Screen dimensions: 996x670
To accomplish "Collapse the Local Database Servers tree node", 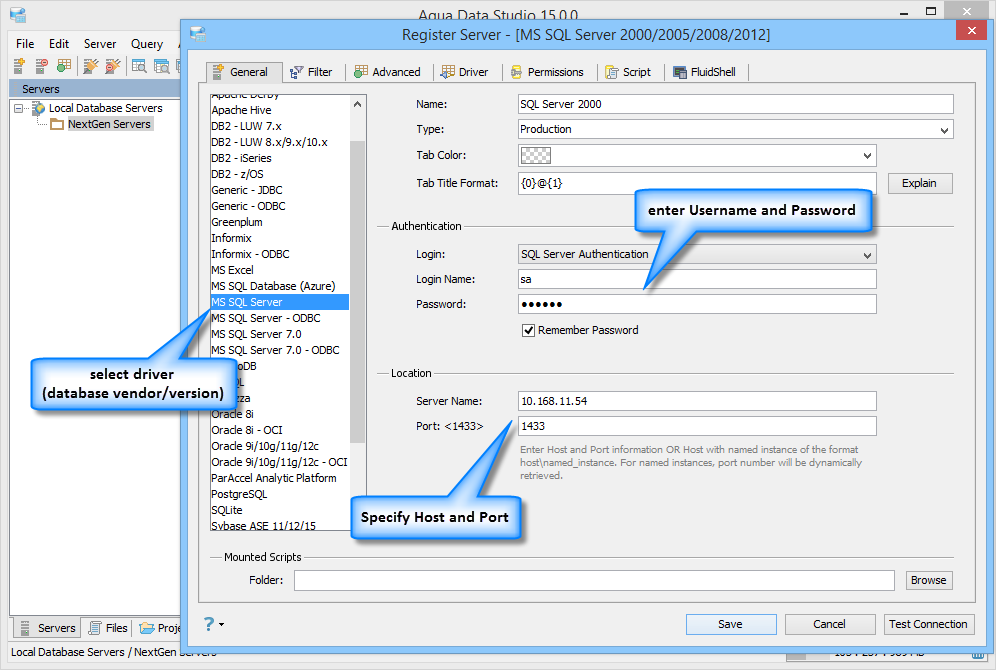I will tap(19, 109).
